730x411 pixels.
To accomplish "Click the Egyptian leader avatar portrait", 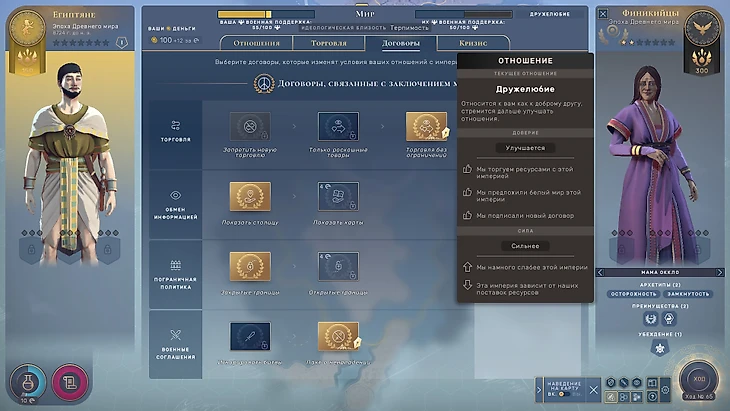I will tap(70, 163).
